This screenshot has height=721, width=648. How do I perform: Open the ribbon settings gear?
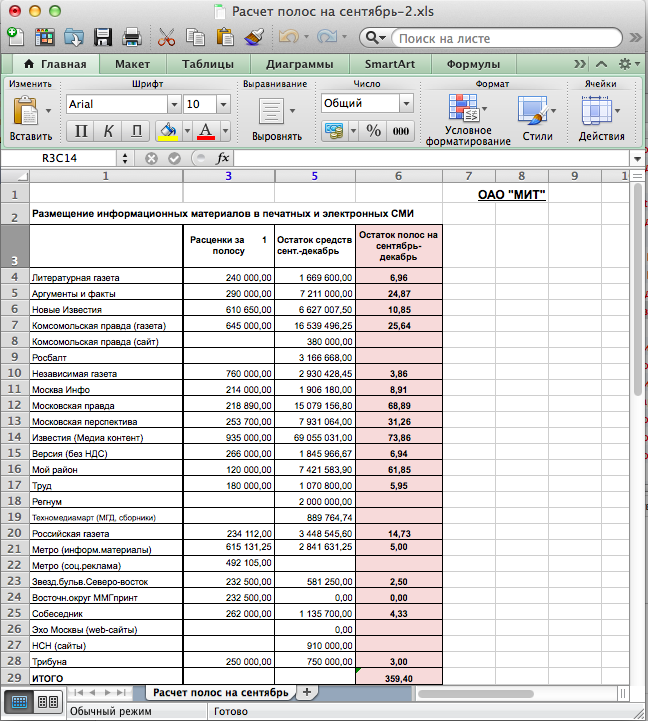(625, 64)
